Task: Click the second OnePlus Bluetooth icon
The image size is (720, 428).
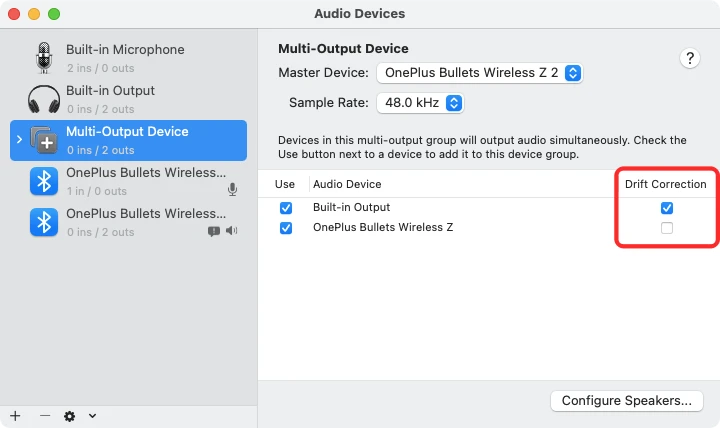Action: pos(43,222)
